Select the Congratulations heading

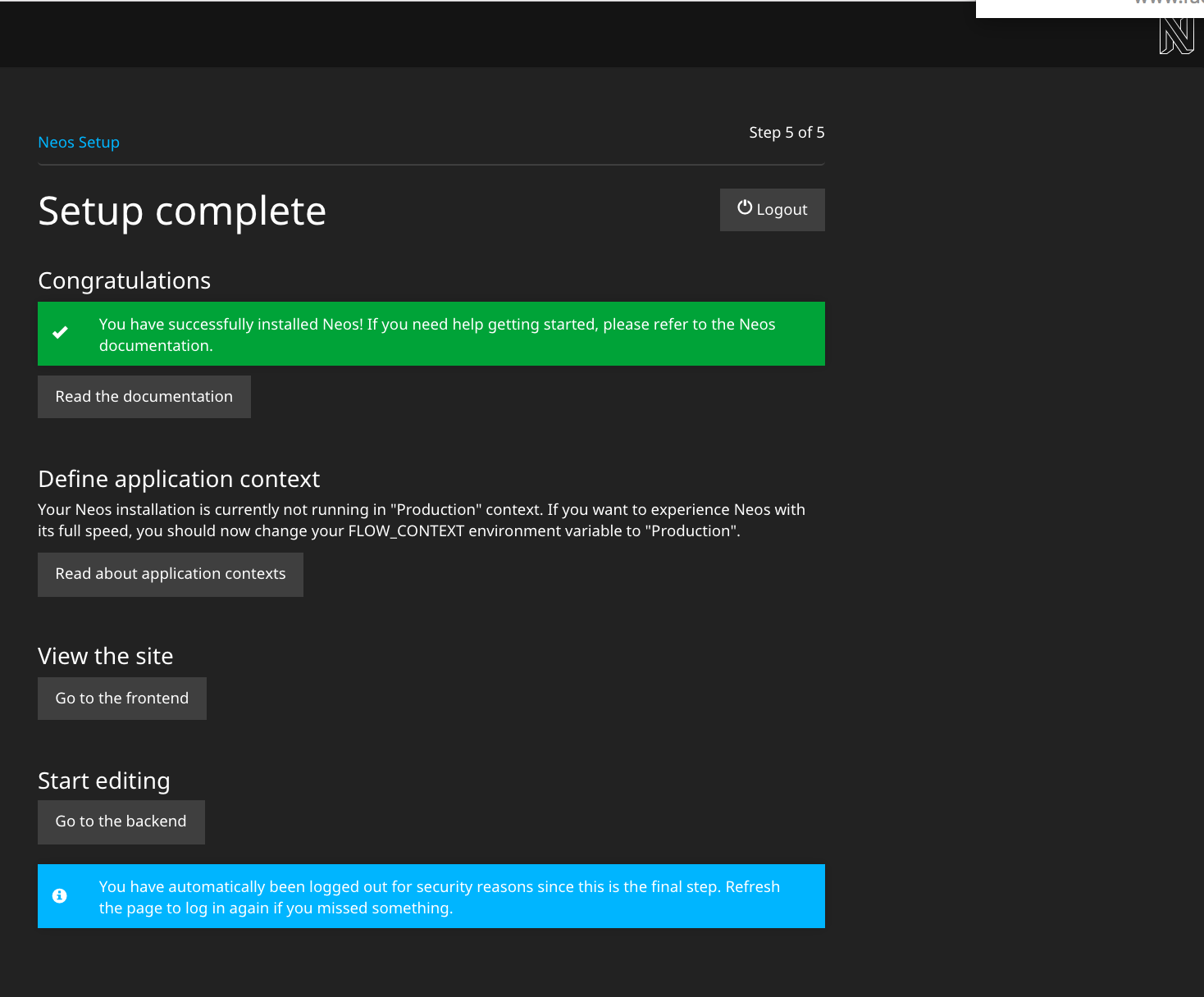click(125, 281)
